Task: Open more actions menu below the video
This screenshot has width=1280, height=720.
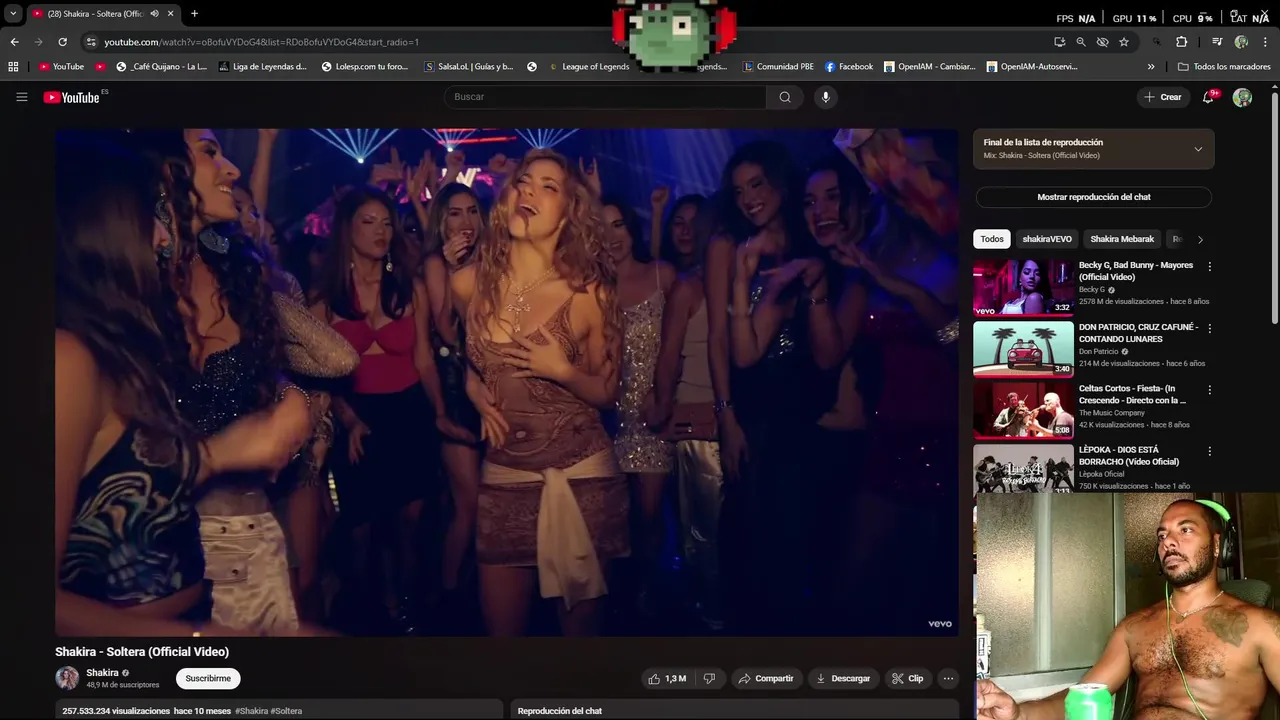Action: coord(948,678)
